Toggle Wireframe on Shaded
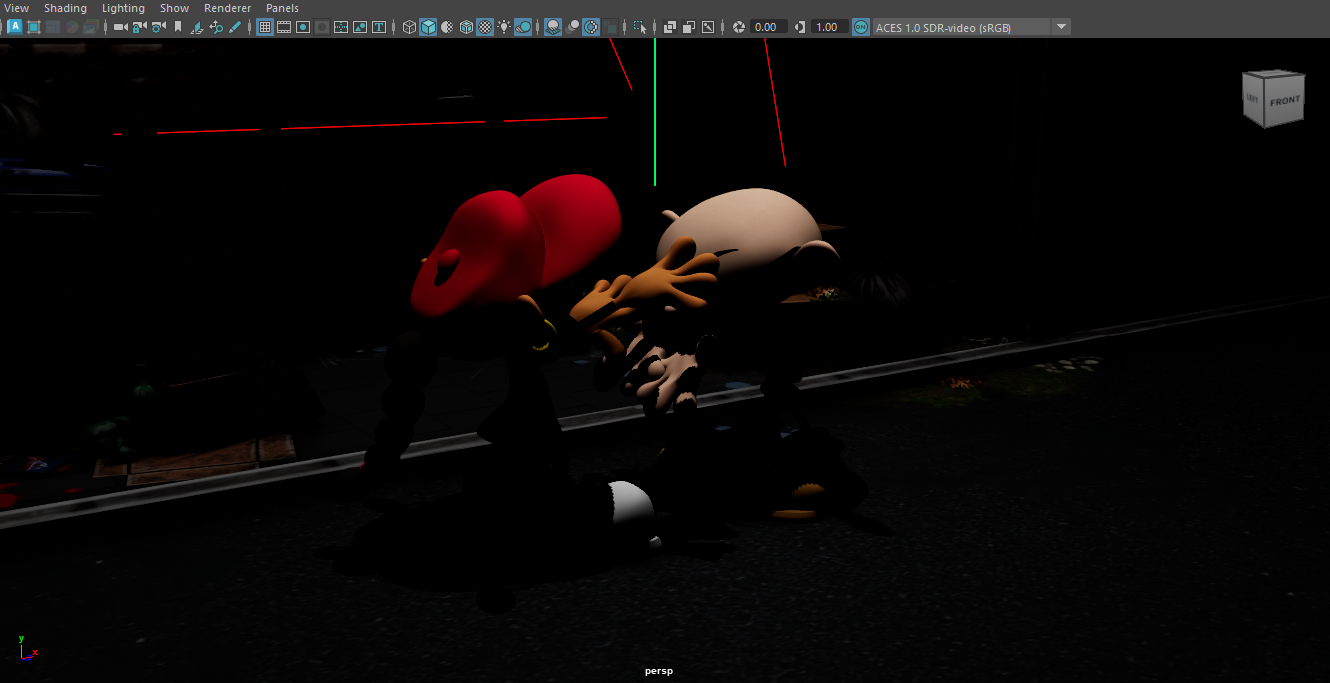The width and height of the screenshot is (1330, 683). [x=467, y=27]
